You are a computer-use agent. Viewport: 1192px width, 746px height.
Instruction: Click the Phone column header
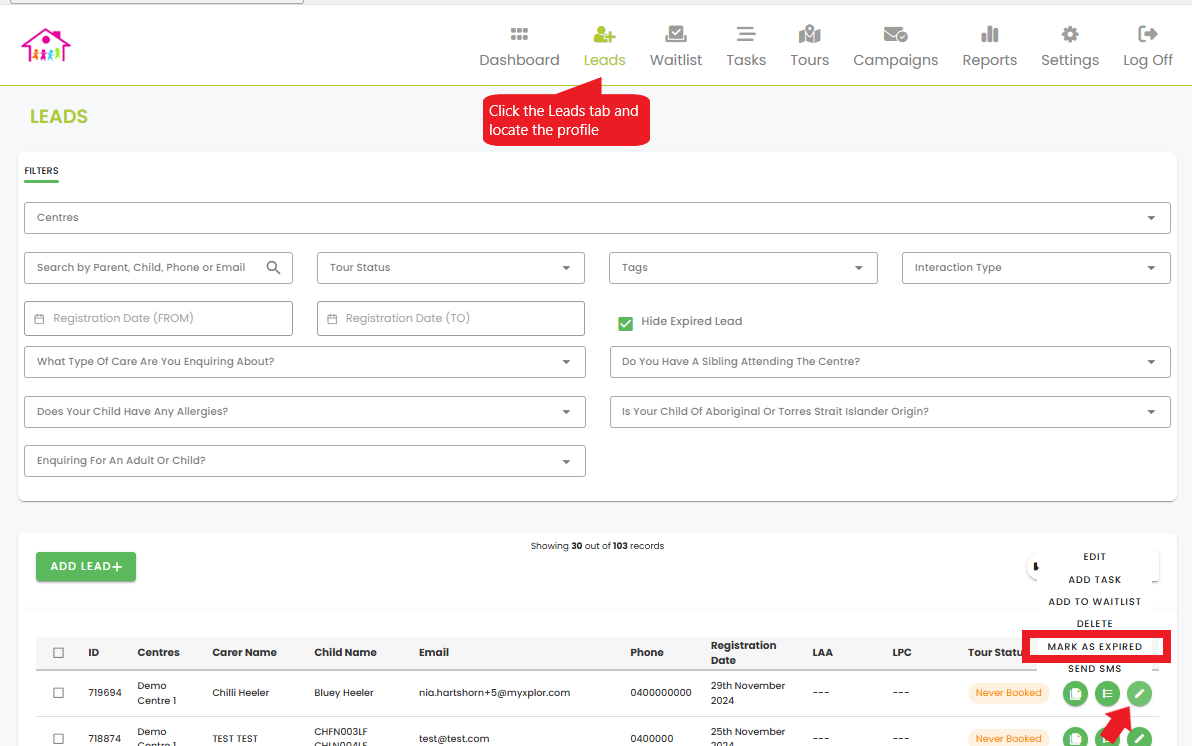point(646,652)
